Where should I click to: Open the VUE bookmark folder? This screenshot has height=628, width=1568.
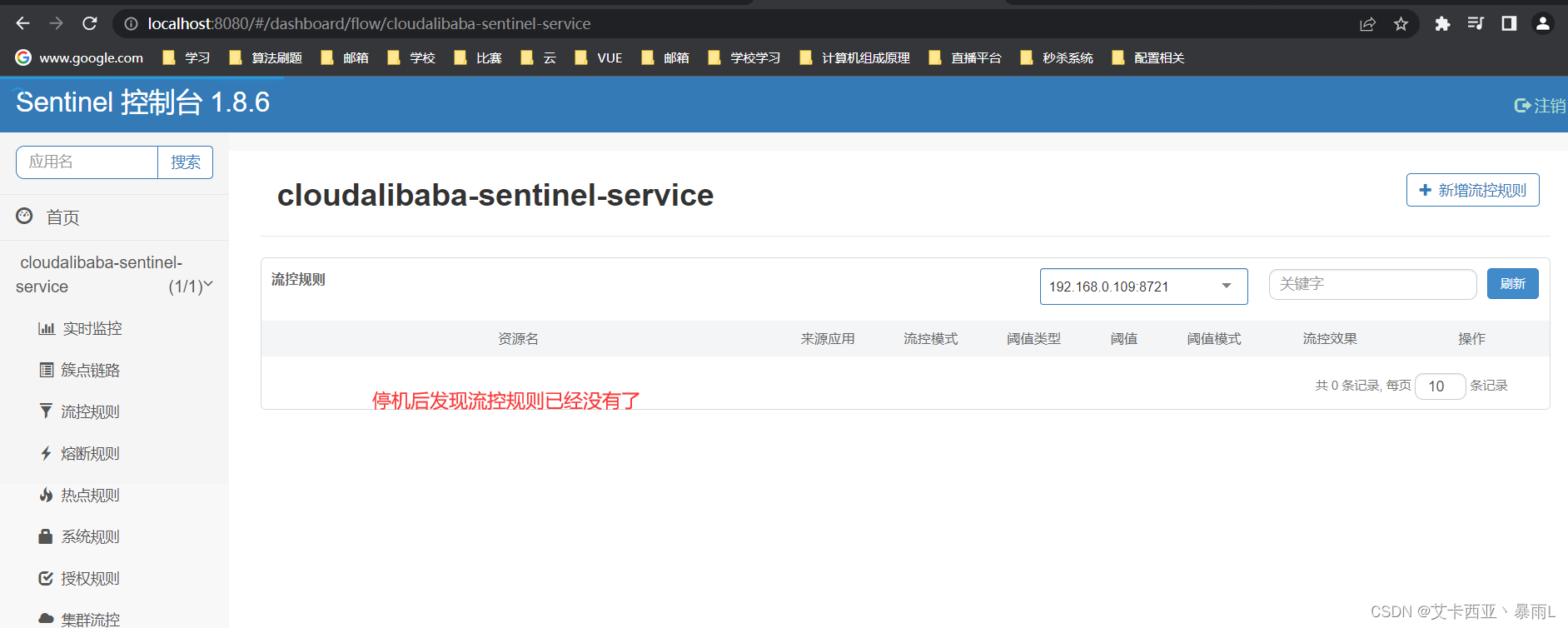[599, 57]
